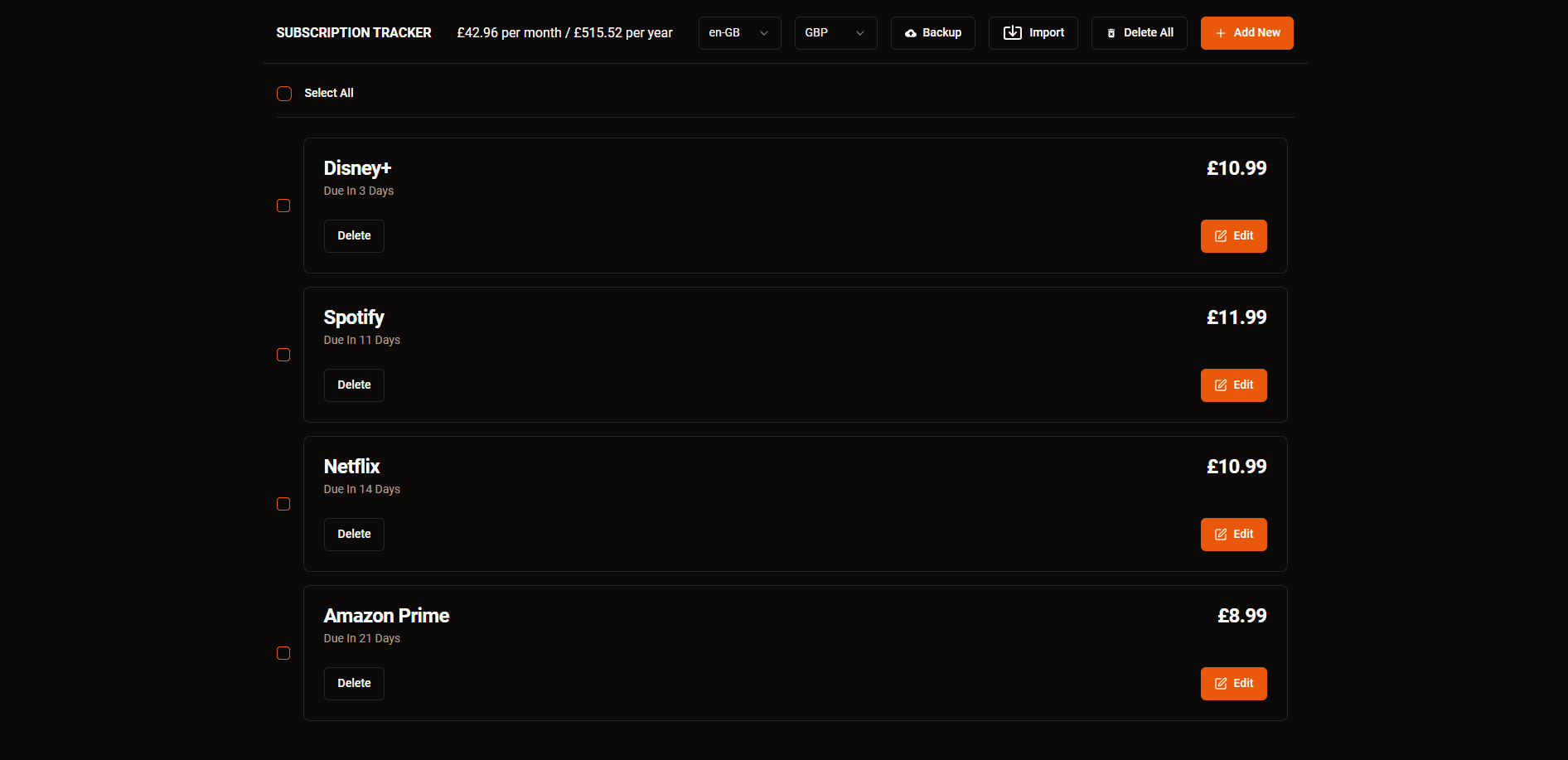Click the trash icon on Delete All

click(1111, 33)
